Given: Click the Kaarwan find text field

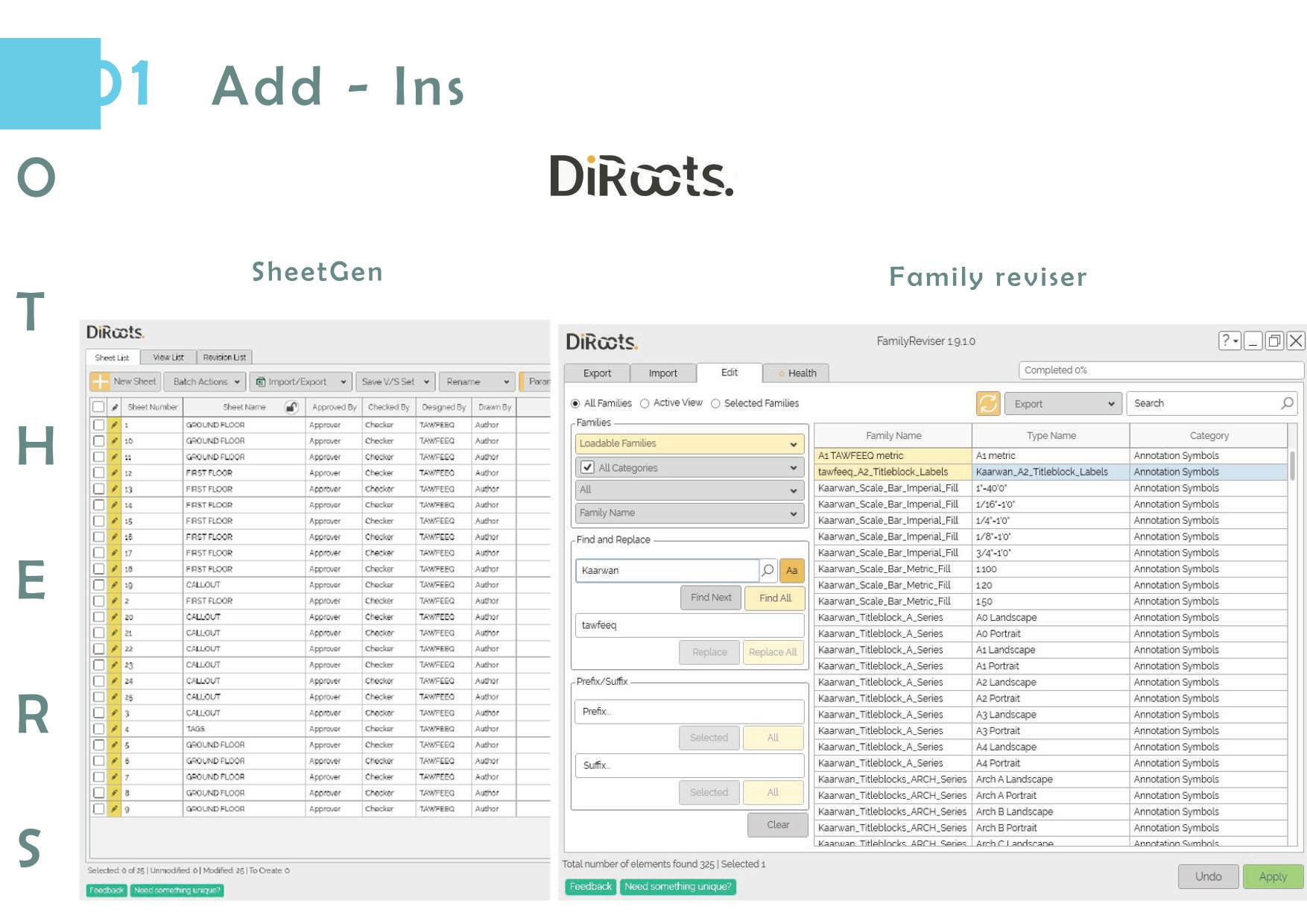Looking at the screenshot, I should click(667, 570).
